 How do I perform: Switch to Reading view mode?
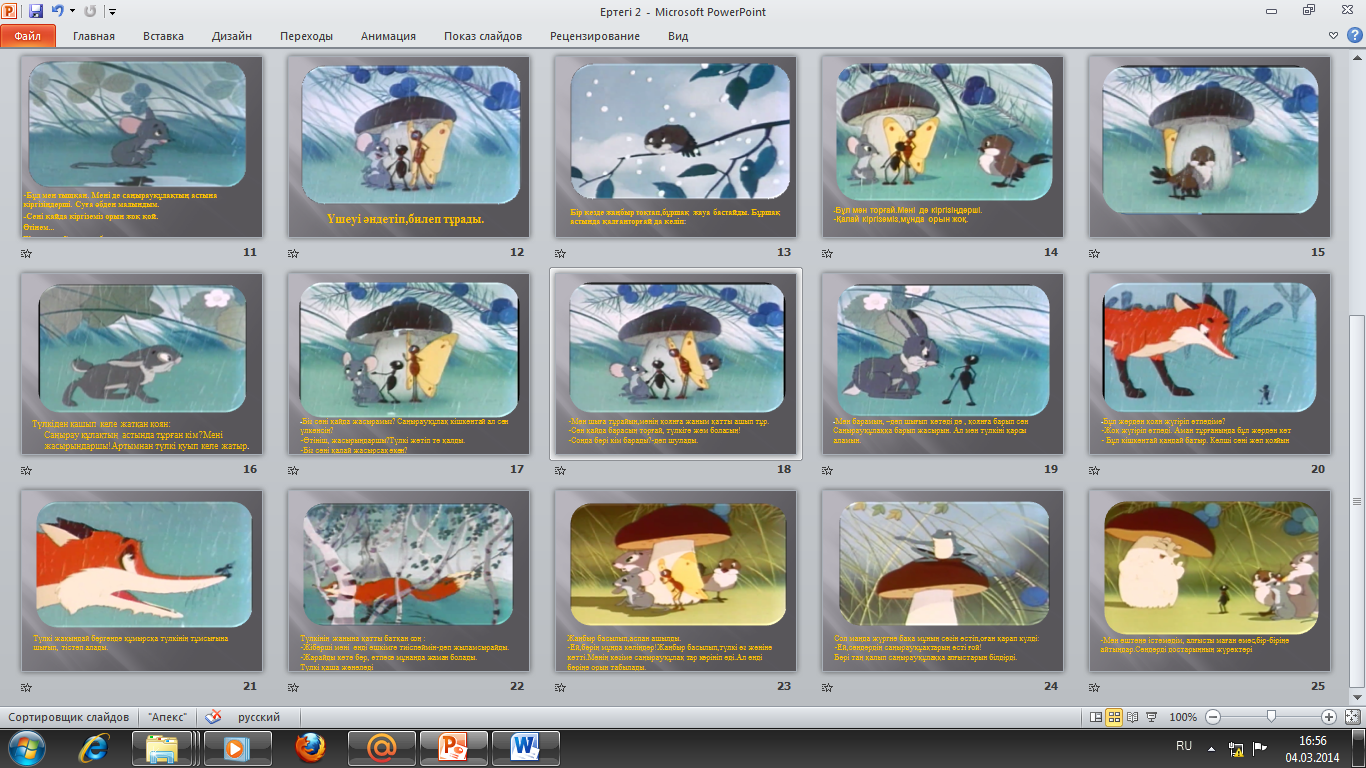click(x=1132, y=717)
